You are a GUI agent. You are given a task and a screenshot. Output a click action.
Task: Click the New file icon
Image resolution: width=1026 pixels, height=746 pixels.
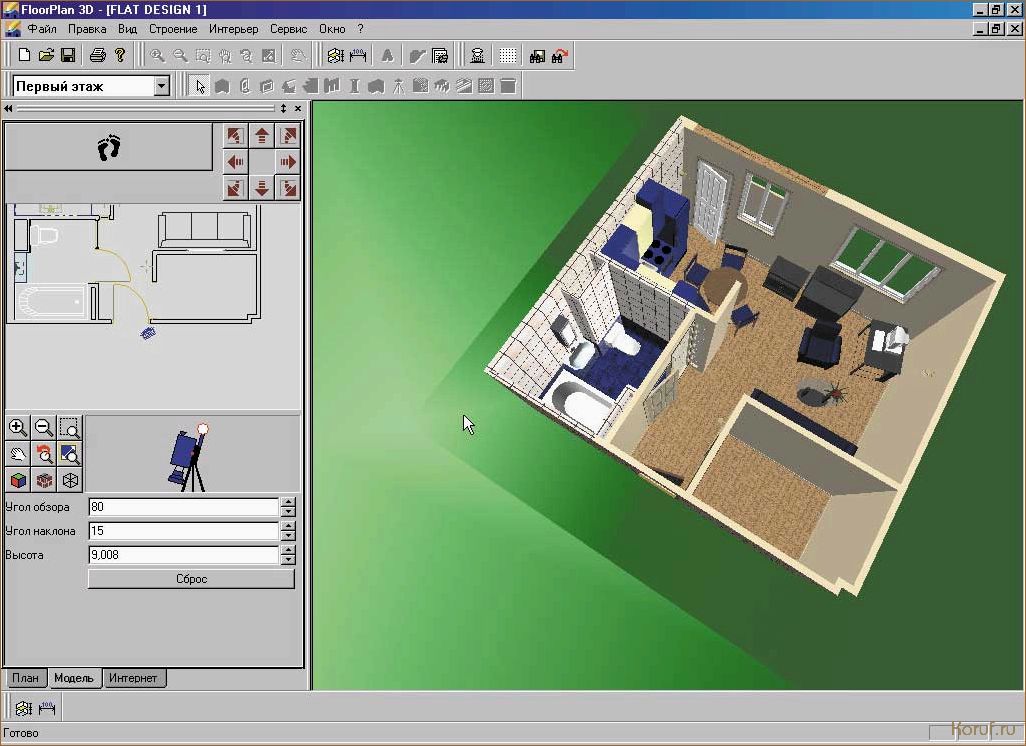click(x=24, y=55)
